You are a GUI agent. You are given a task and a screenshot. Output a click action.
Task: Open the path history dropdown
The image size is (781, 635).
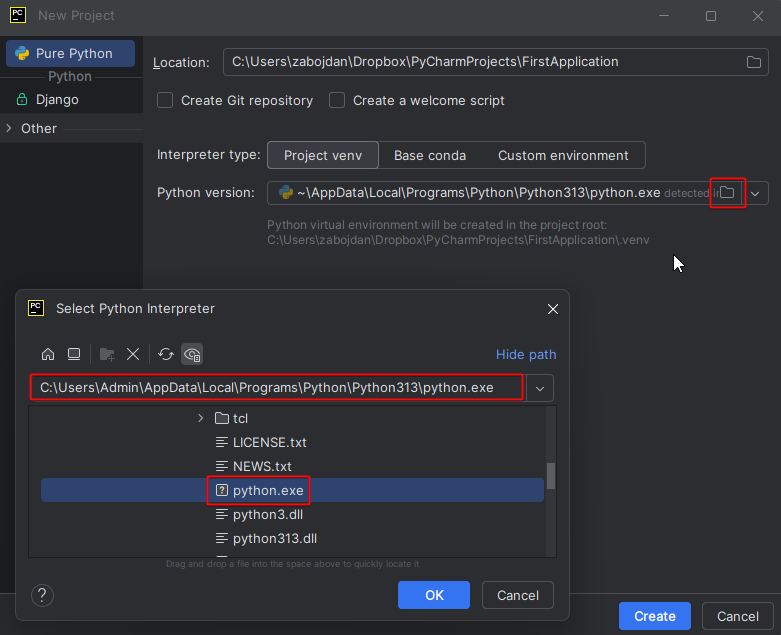(540, 388)
